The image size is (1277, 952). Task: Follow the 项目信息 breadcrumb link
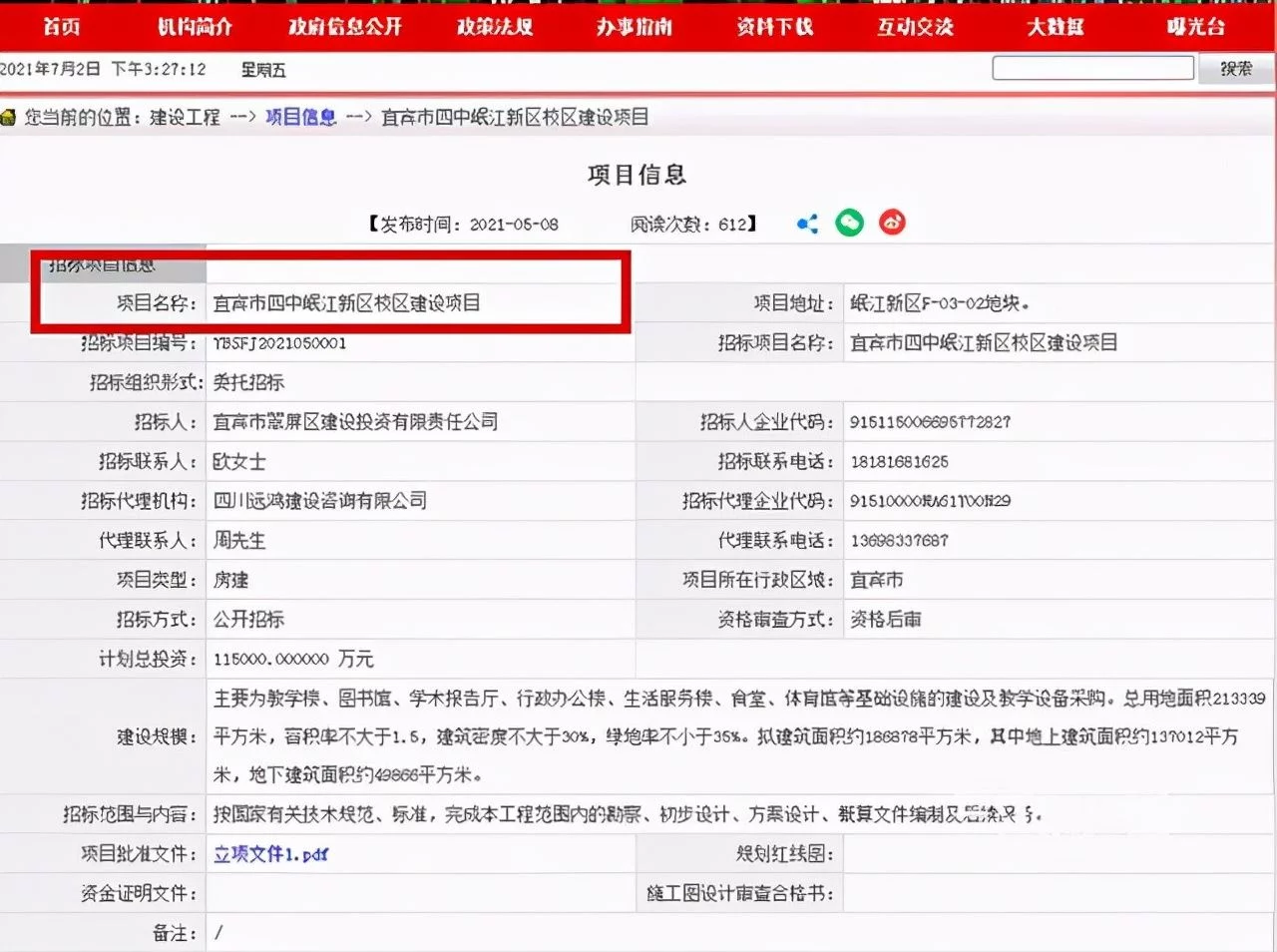tap(300, 118)
